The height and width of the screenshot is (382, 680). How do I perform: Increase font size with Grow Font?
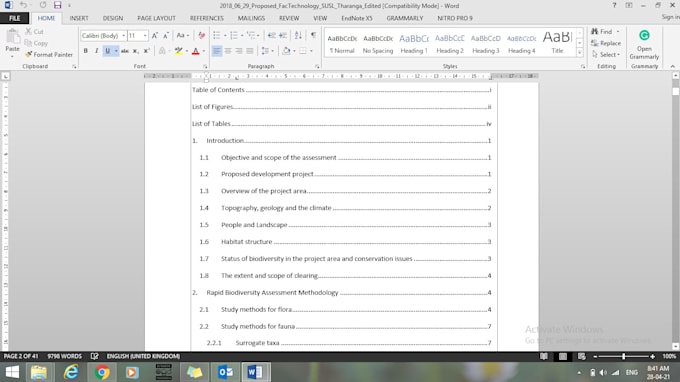pyautogui.click(x=154, y=35)
